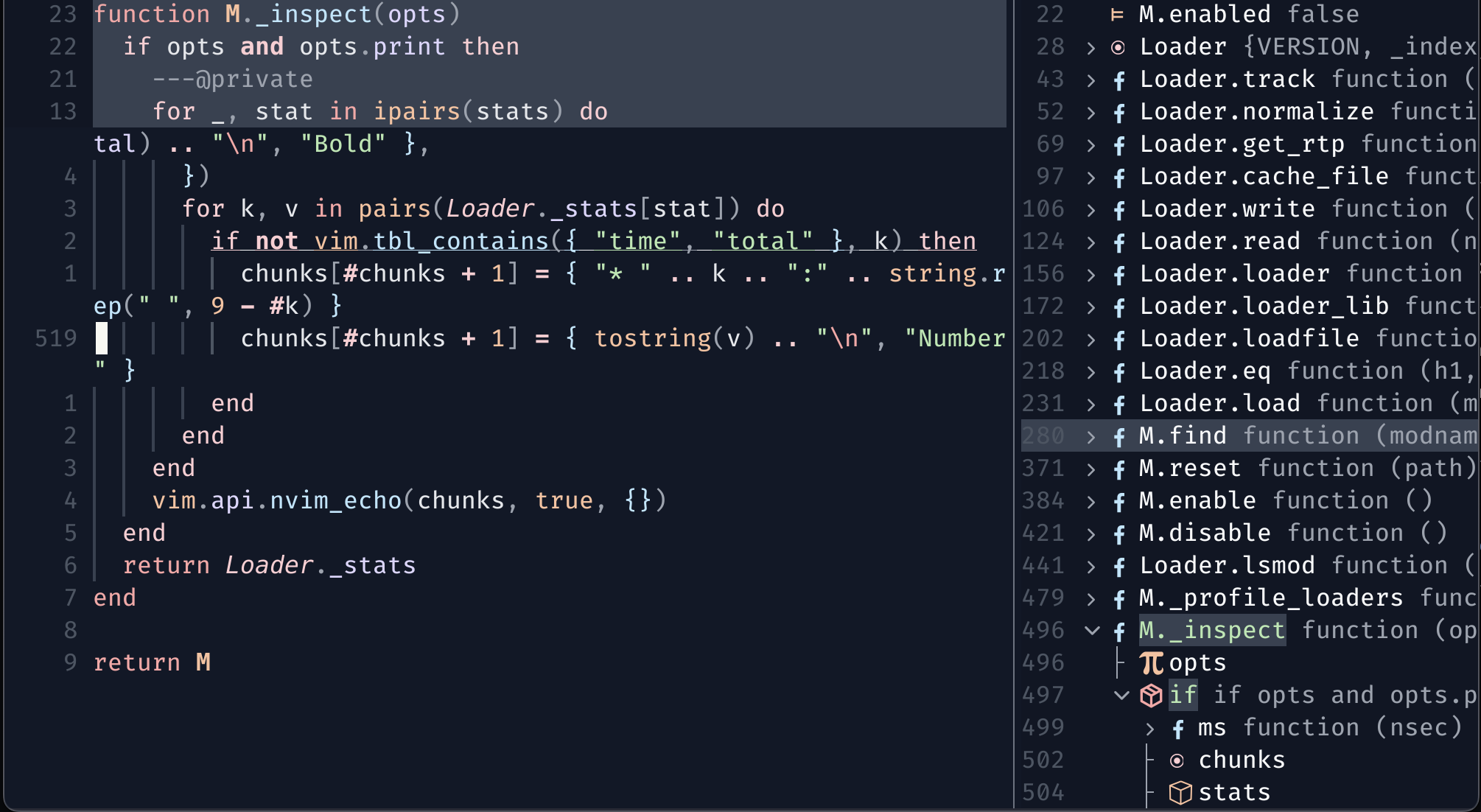Collapse the M._inspect function node
This screenshot has height=812, width=1481.
click(x=1090, y=629)
